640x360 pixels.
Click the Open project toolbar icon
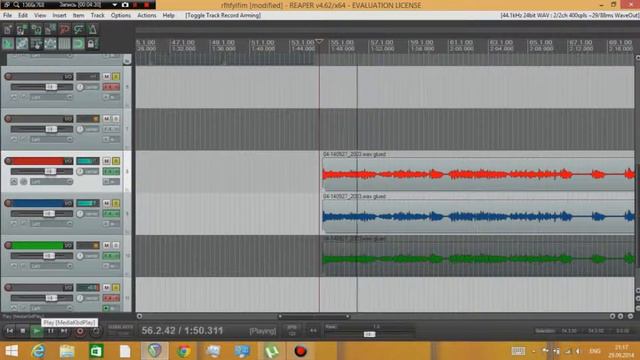(22, 29)
